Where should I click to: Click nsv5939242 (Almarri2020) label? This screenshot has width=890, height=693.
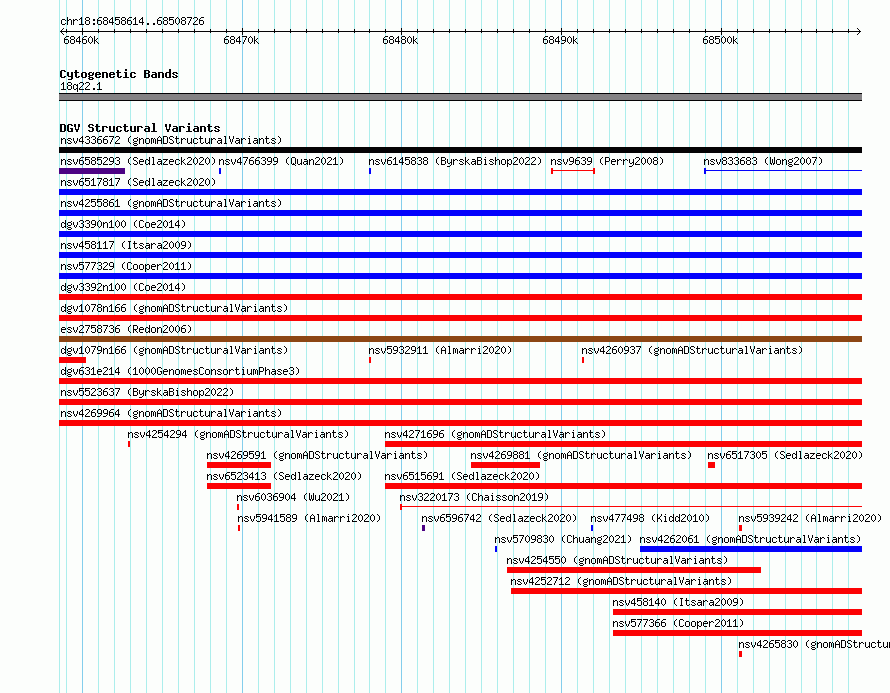click(x=810, y=518)
